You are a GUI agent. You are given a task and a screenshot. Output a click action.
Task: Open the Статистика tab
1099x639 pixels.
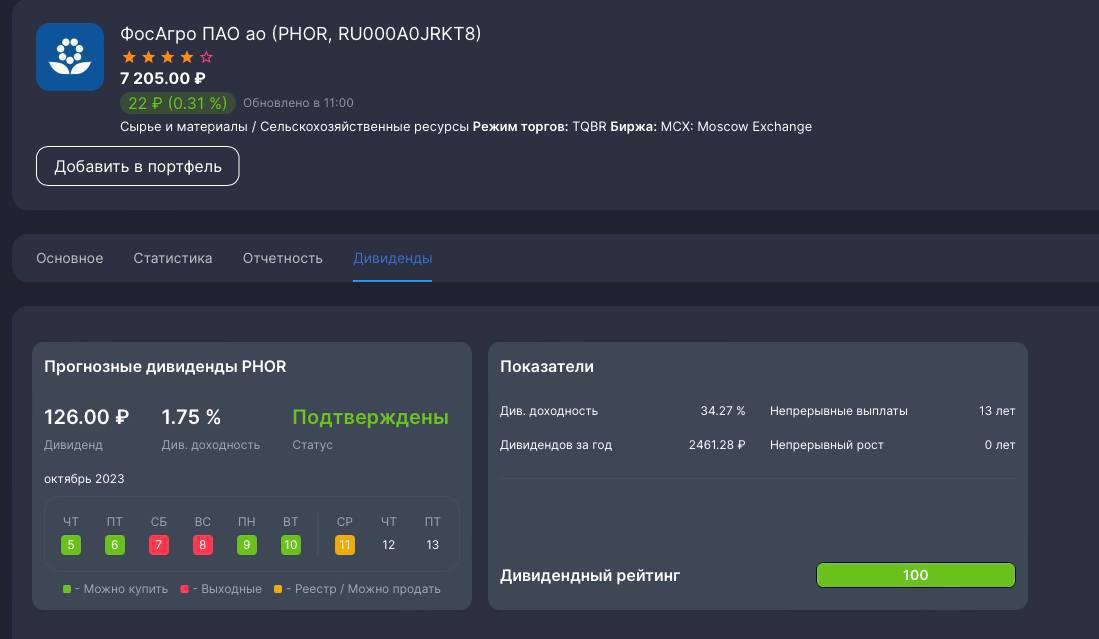[172, 258]
